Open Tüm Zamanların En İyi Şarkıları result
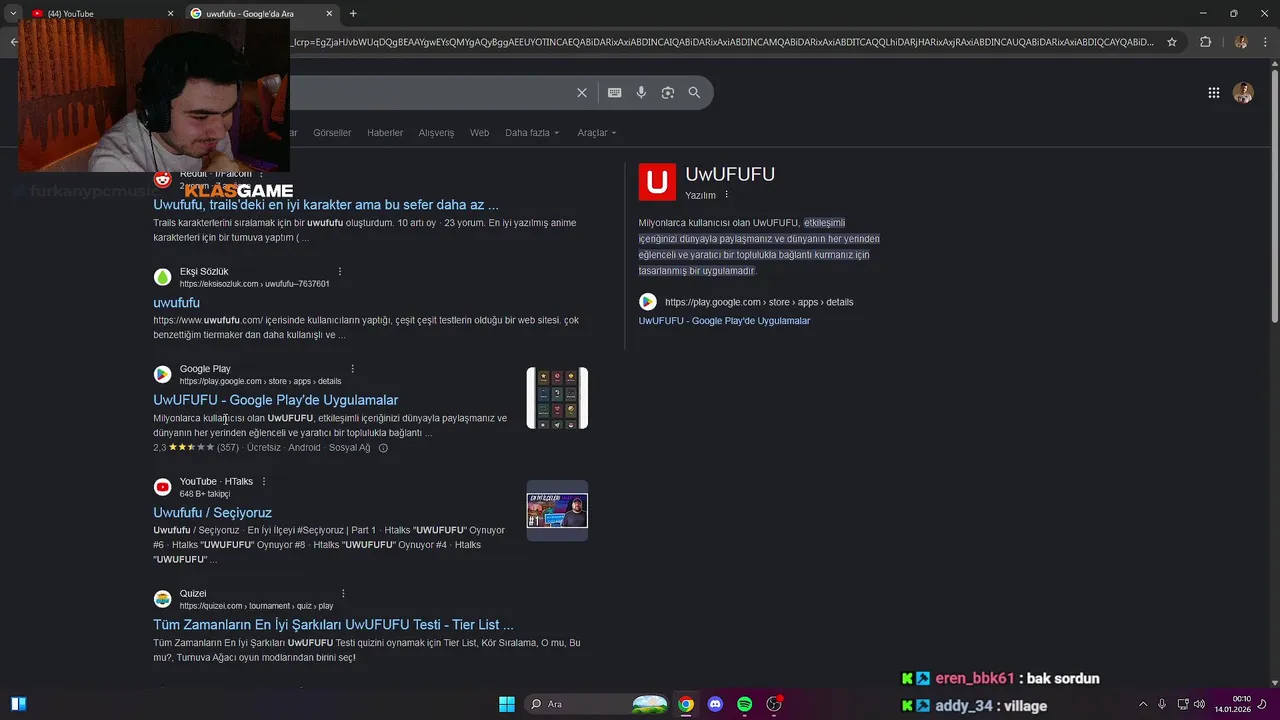The image size is (1280, 720). coord(334,625)
